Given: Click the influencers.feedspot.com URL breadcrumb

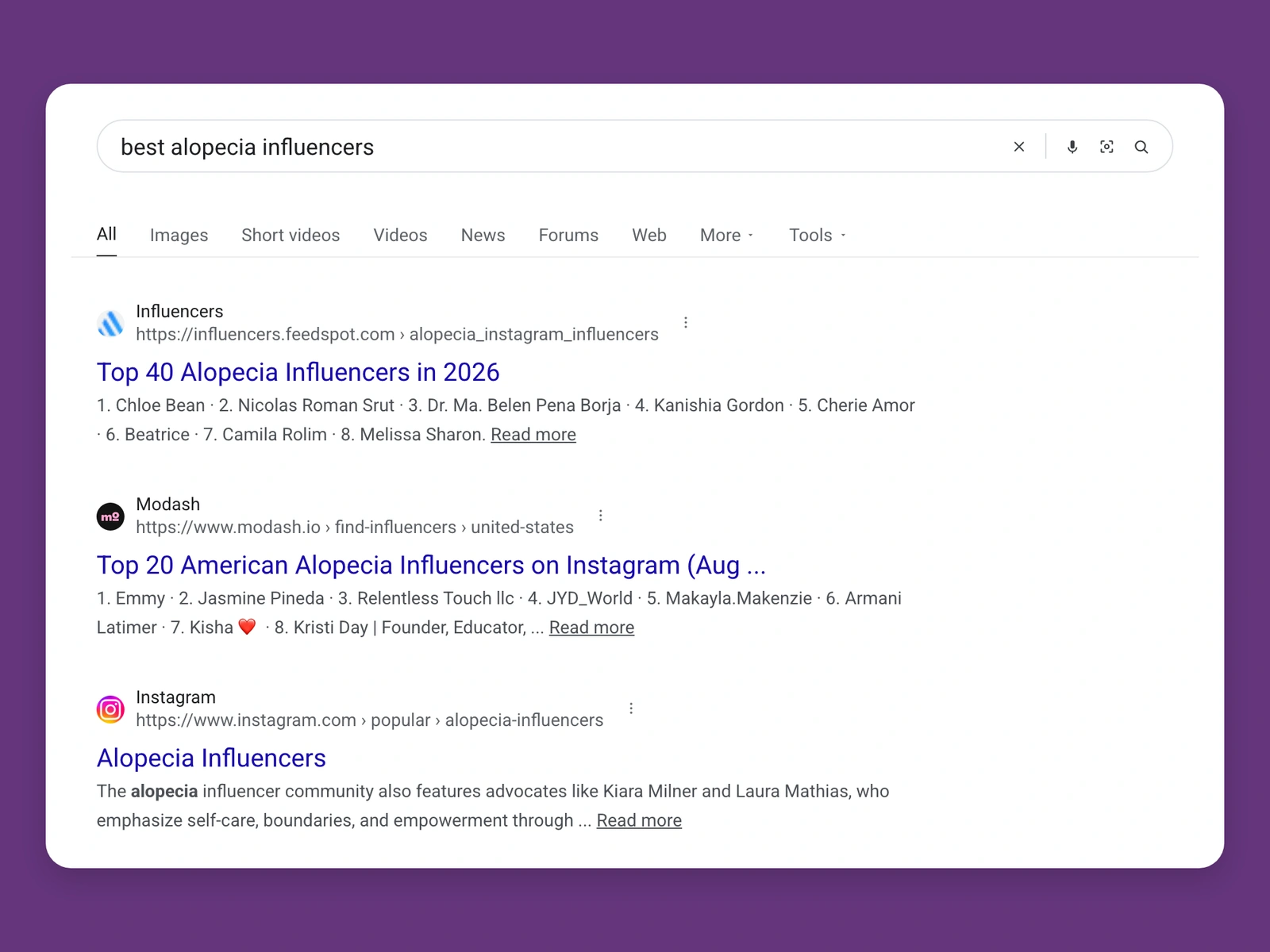Looking at the screenshot, I should point(397,334).
